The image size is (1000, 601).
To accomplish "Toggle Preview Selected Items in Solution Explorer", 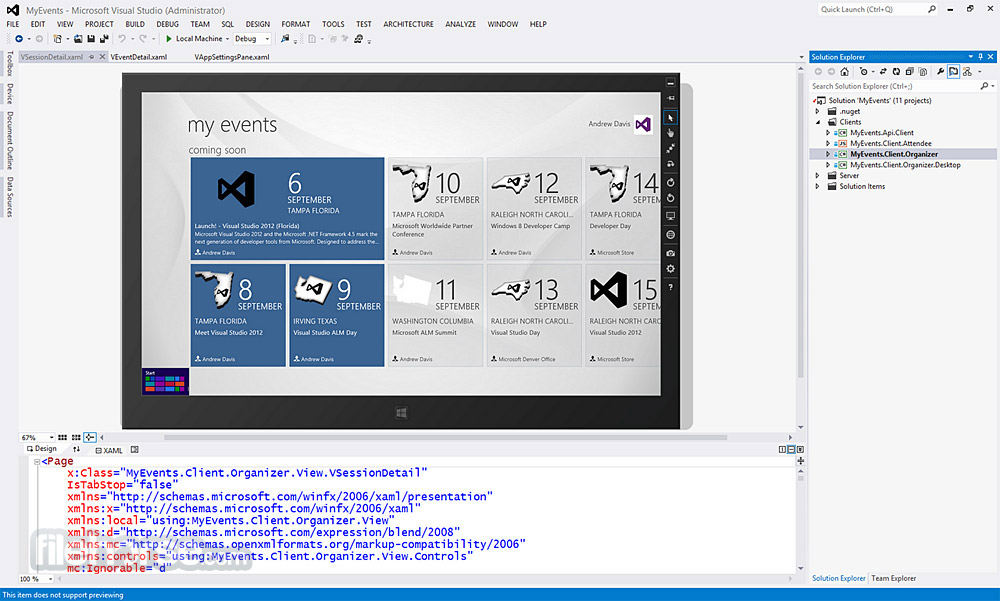I will (x=953, y=71).
